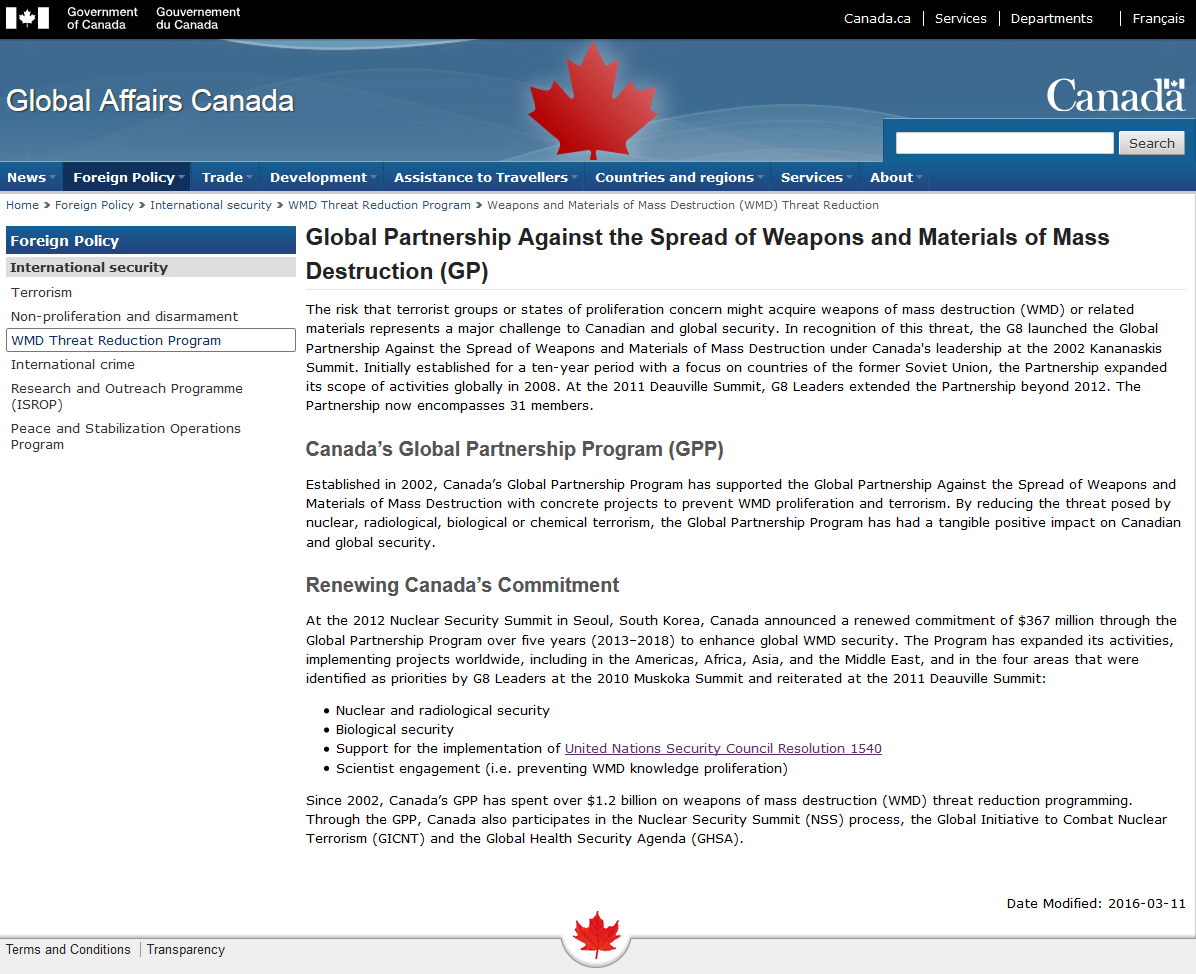Expand the Trade menu arrow

[x=249, y=178]
